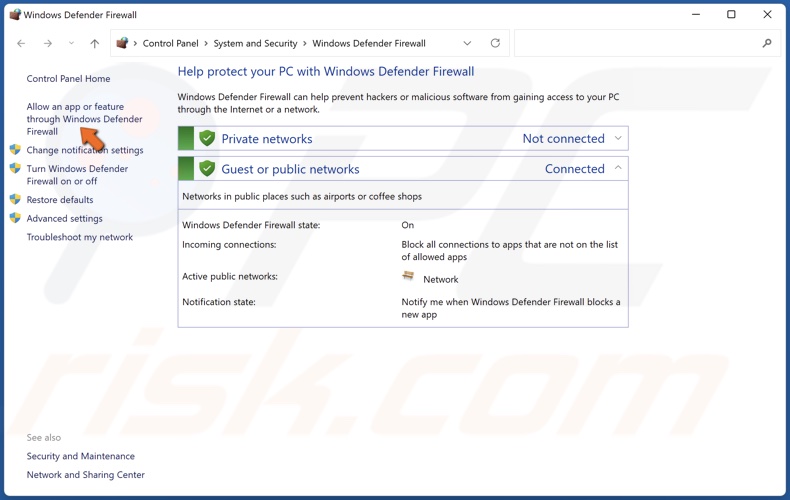Collapse the Guest or public networks section
The image size is (790, 500).
pyautogui.click(x=618, y=168)
